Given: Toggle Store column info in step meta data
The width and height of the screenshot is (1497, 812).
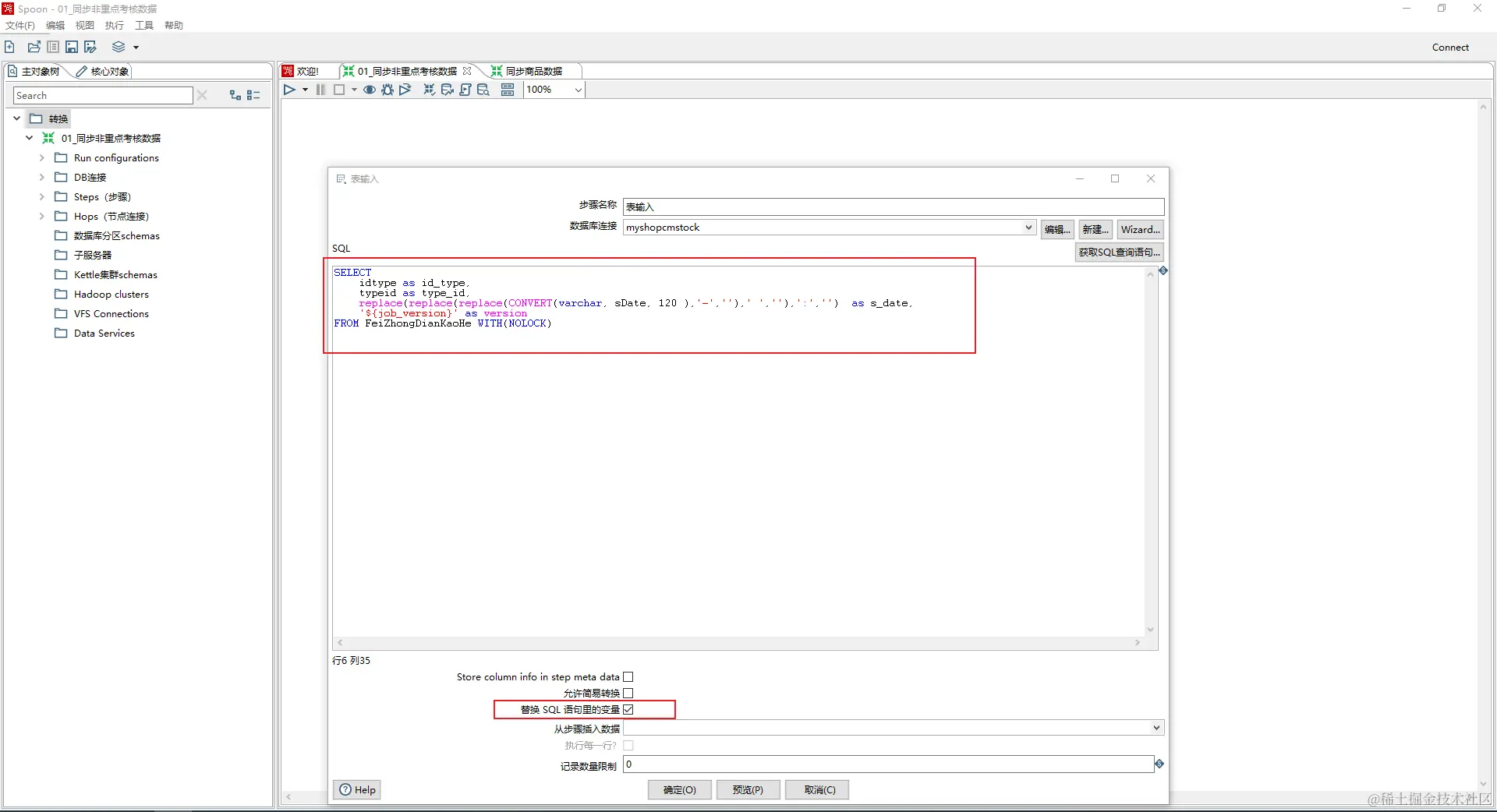Looking at the screenshot, I should (x=628, y=677).
